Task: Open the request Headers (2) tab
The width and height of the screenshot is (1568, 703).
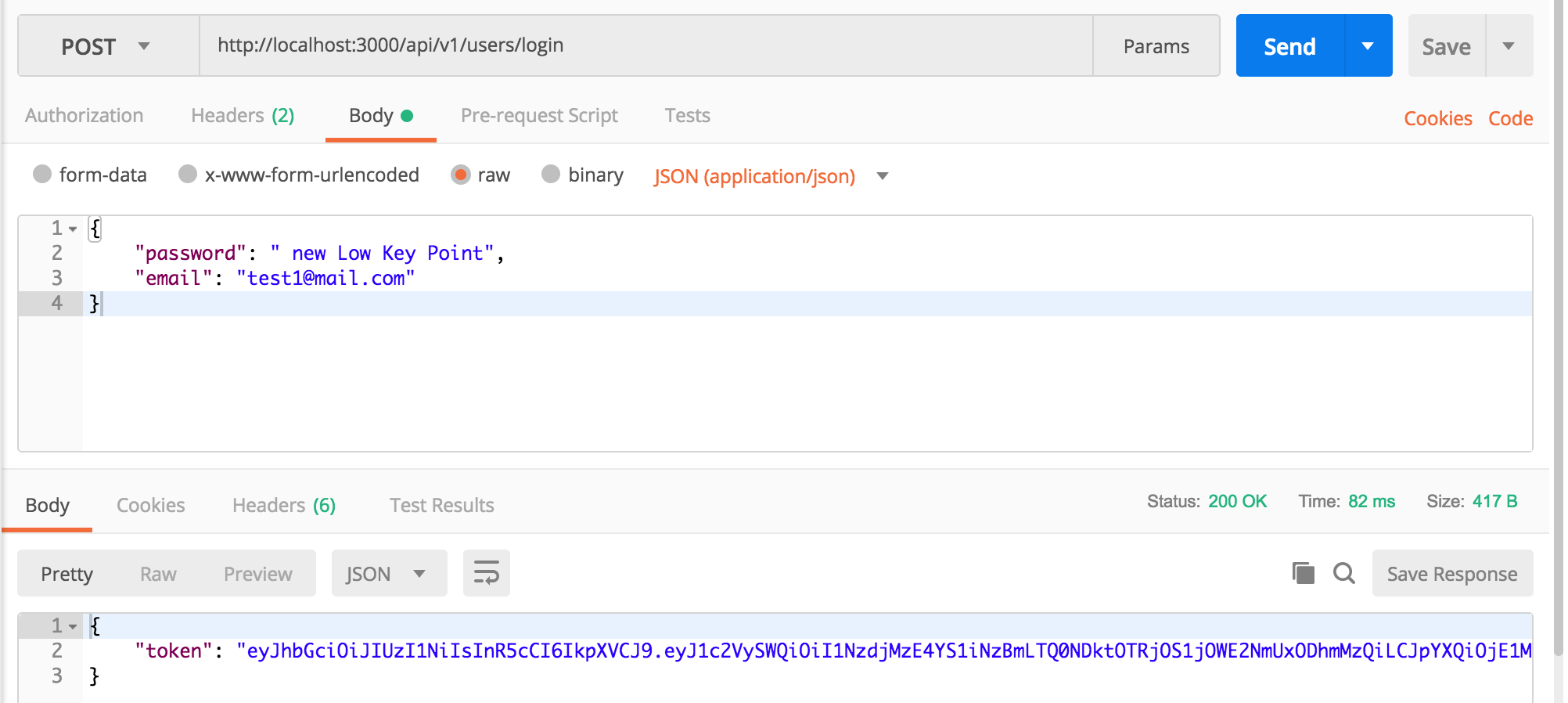Action: tap(243, 115)
